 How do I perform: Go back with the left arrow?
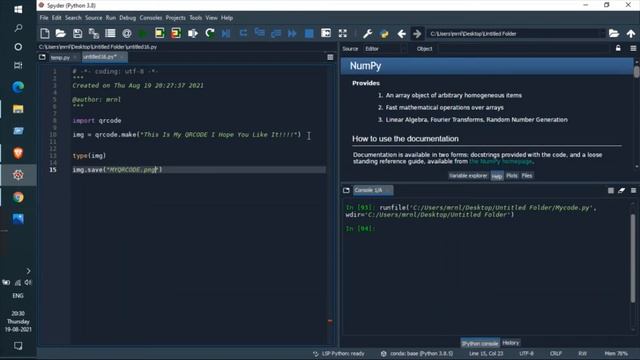coord(401,33)
